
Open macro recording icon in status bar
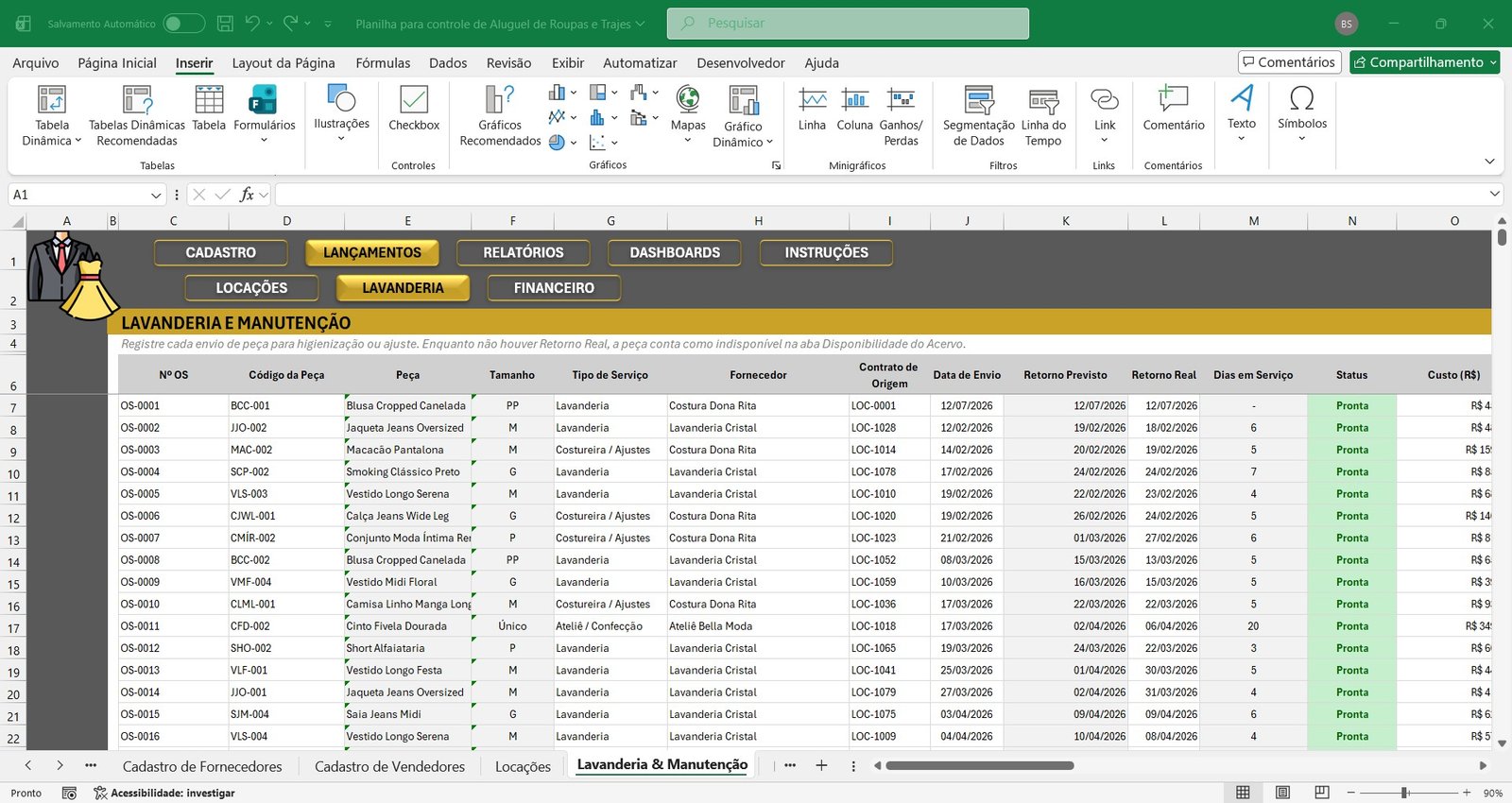(69, 793)
